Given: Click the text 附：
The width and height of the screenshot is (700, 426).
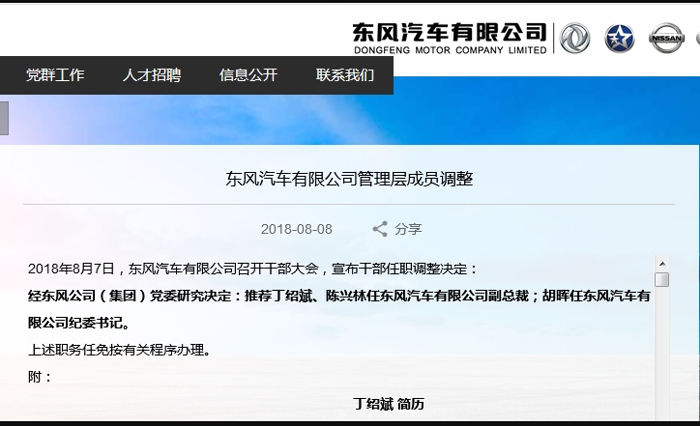Looking at the screenshot, I should (x=40, y=376).
